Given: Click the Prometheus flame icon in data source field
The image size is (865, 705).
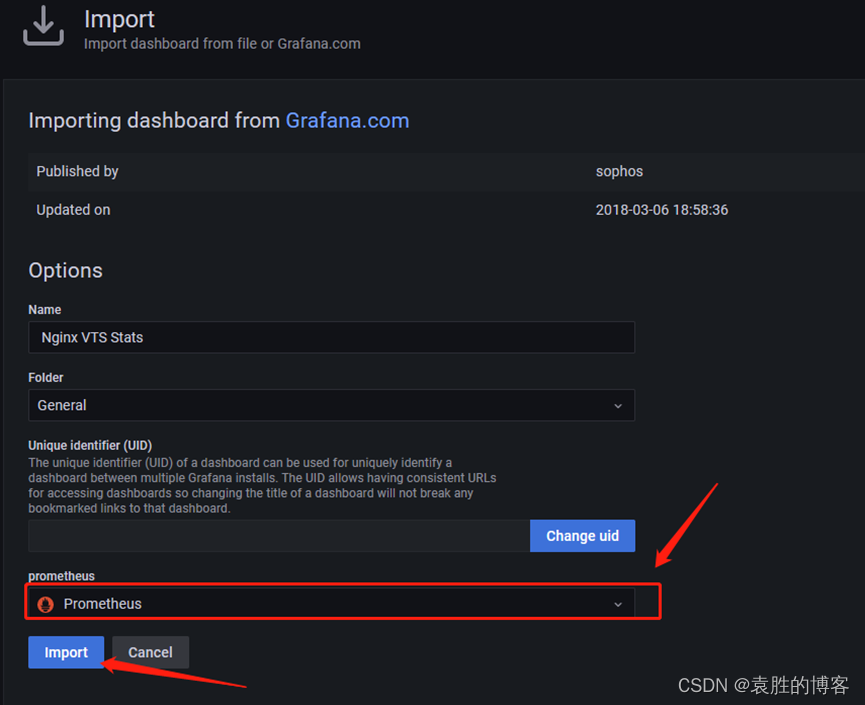Looking at the screenshot, I should [x=45, y=605].
